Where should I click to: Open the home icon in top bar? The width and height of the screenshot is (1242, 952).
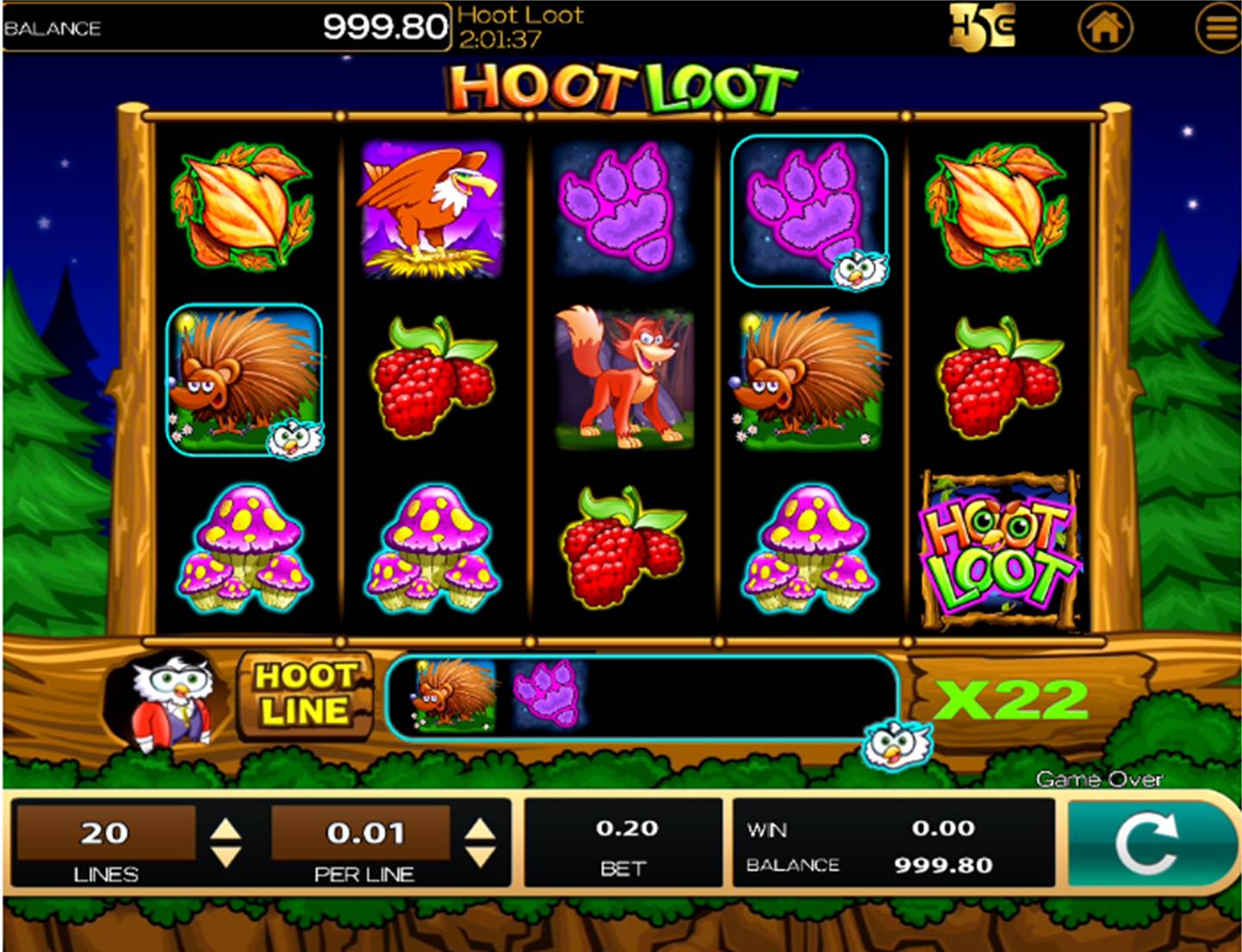coord(1105,28)
